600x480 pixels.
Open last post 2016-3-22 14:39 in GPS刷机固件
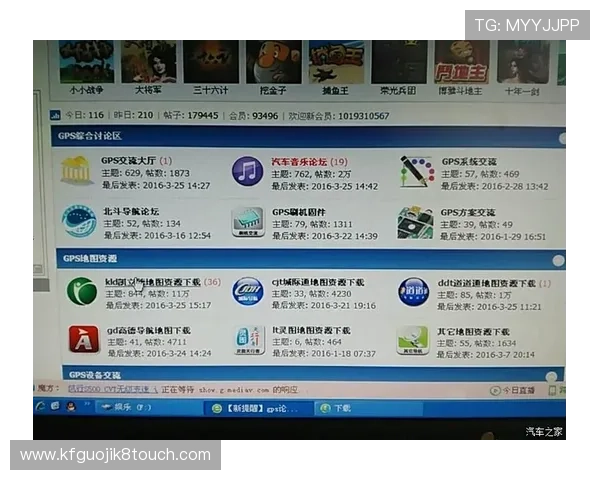pyautogui.click(x=345, y=236)
